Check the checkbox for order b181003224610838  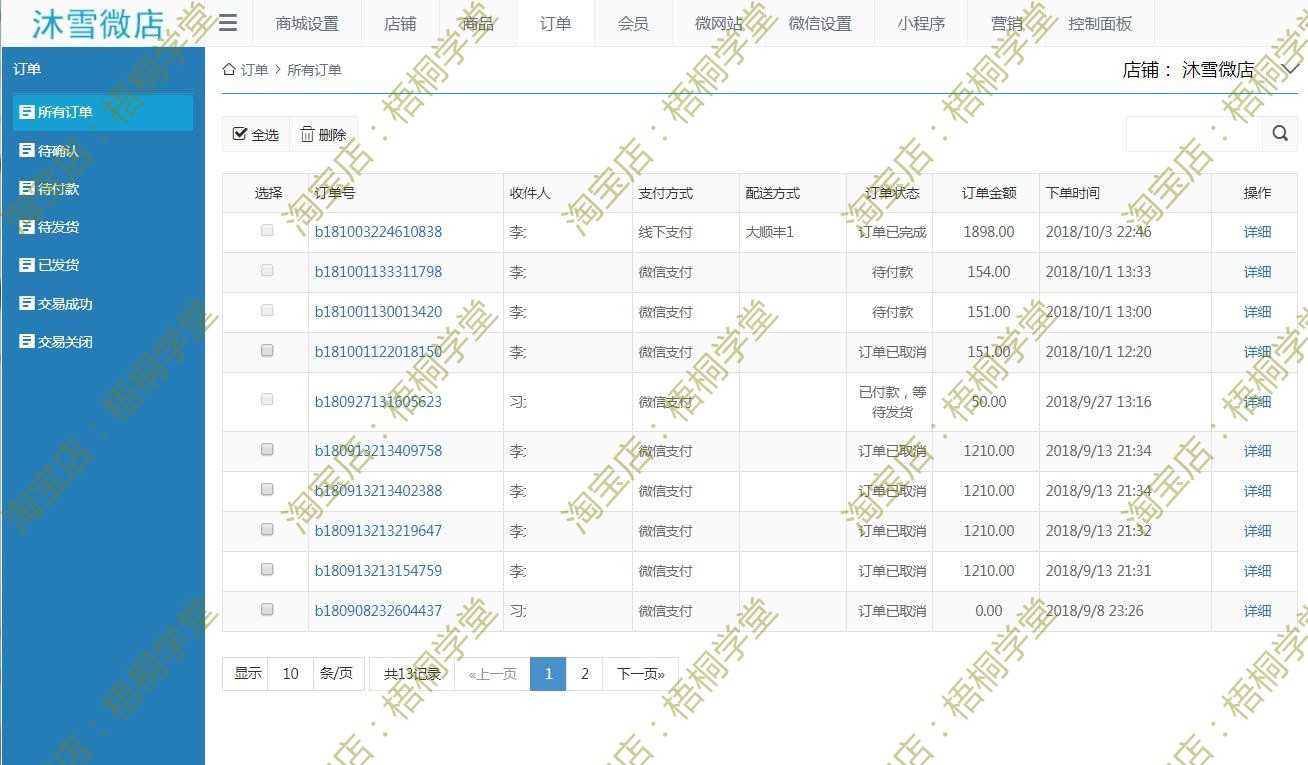click(266, 231)
